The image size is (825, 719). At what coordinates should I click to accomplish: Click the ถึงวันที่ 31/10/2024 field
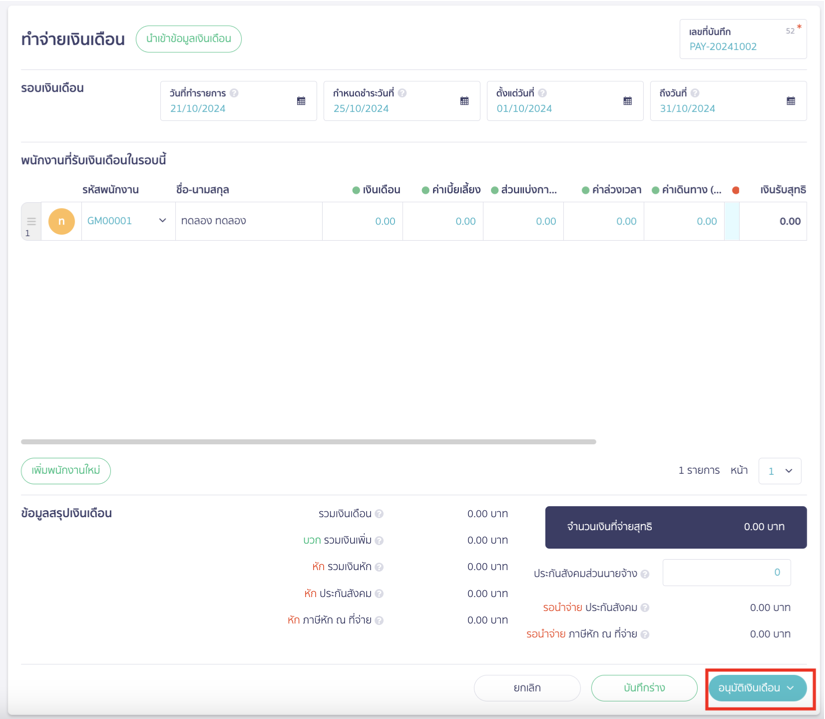[728, 101]
